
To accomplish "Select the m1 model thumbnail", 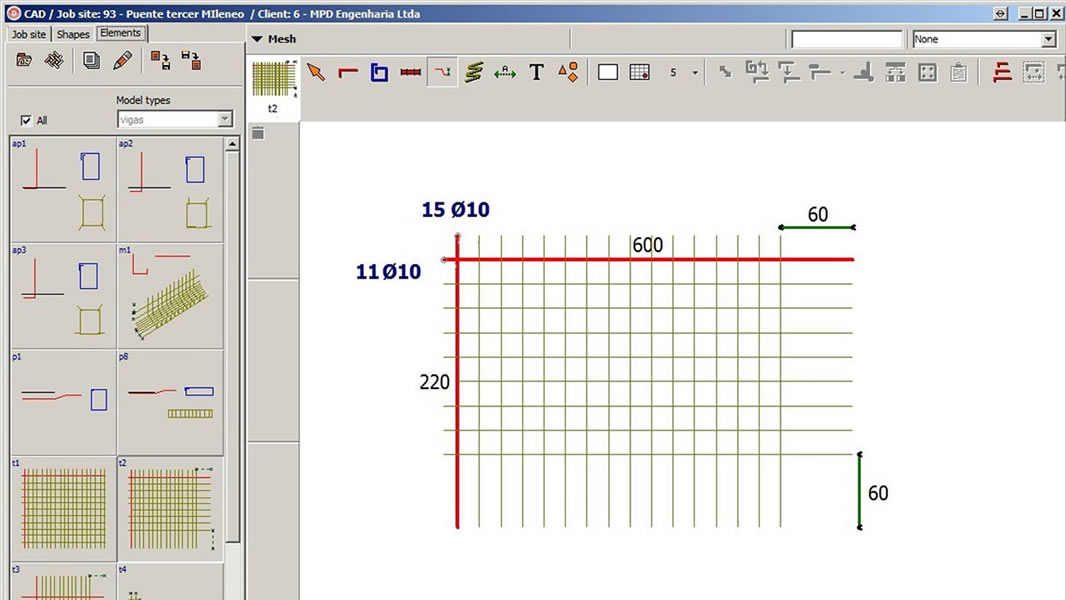I will point(170,296).
